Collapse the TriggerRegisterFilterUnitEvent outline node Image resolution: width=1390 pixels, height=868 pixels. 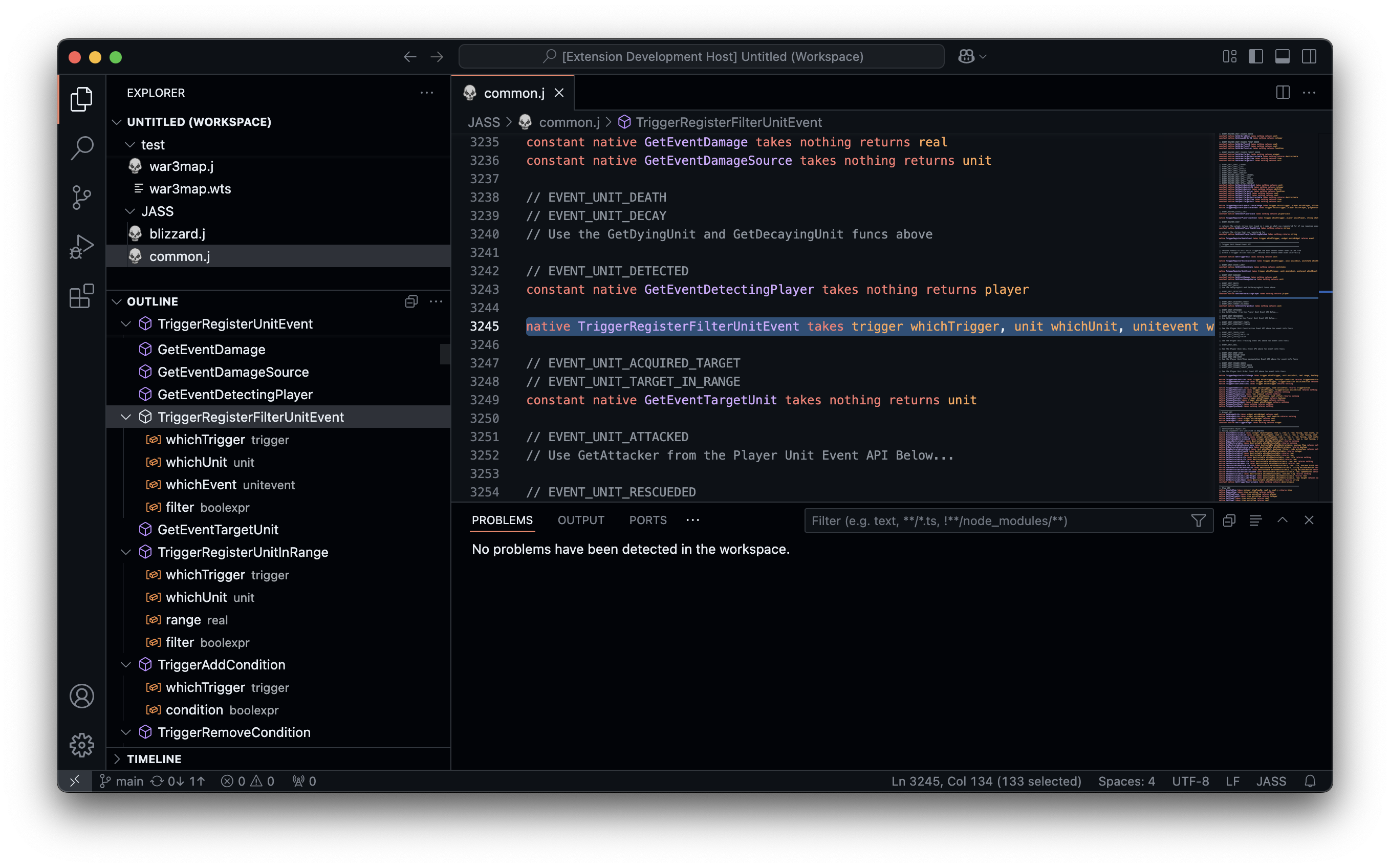126,417
